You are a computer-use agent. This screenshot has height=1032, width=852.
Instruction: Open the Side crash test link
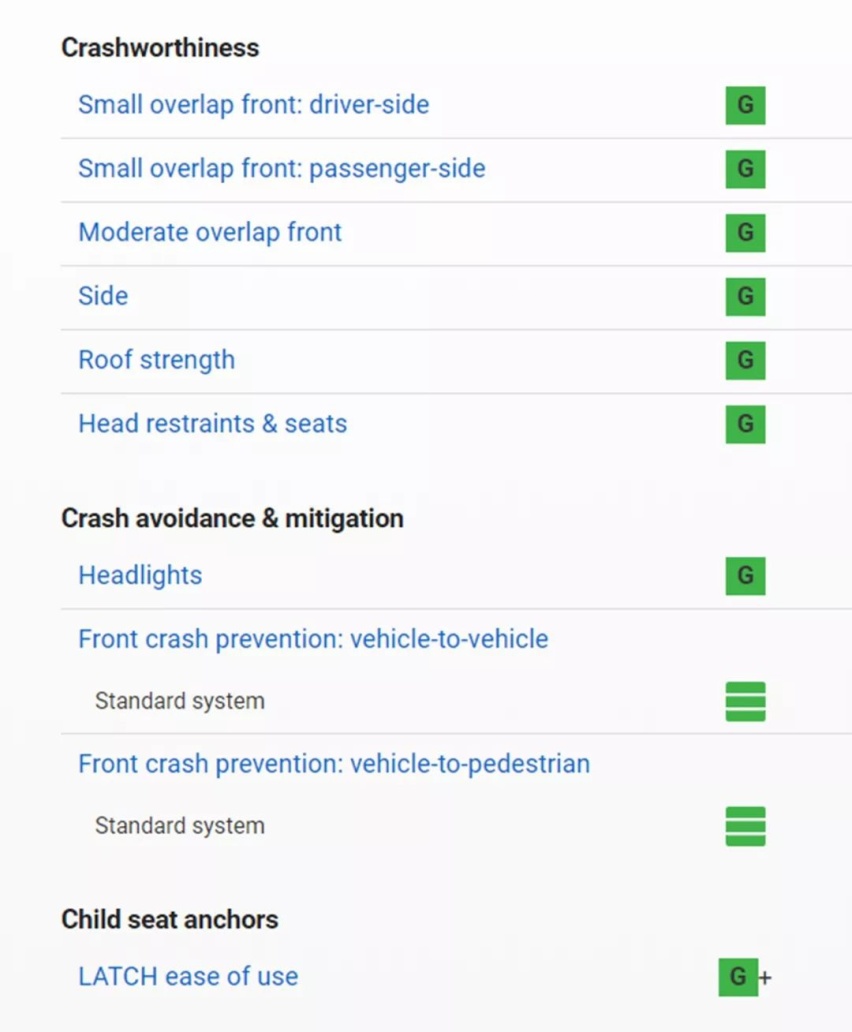coord(103,296)
